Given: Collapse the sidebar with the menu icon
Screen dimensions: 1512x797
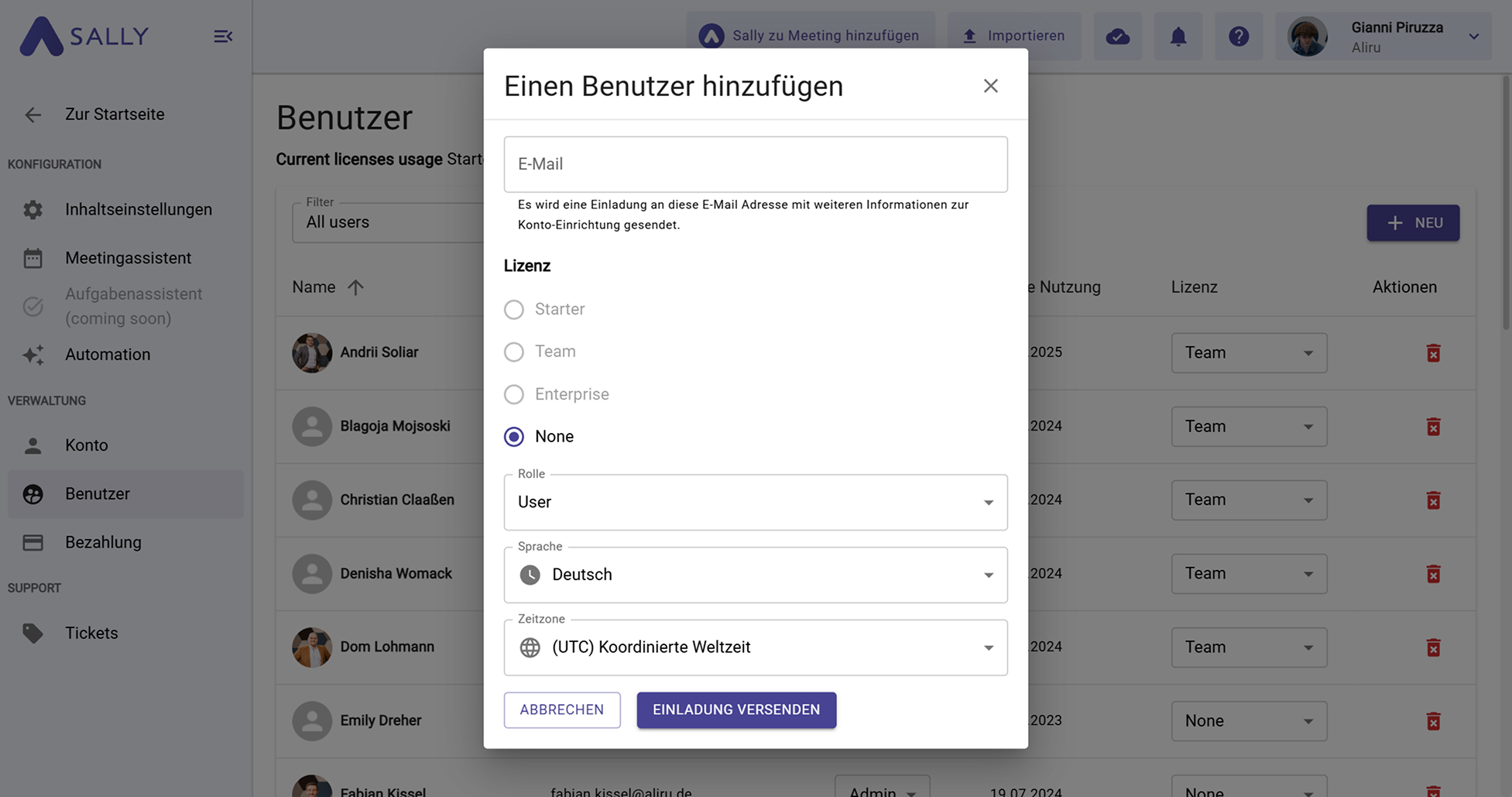Looking at the screenshot, I should tap(223, 36).
